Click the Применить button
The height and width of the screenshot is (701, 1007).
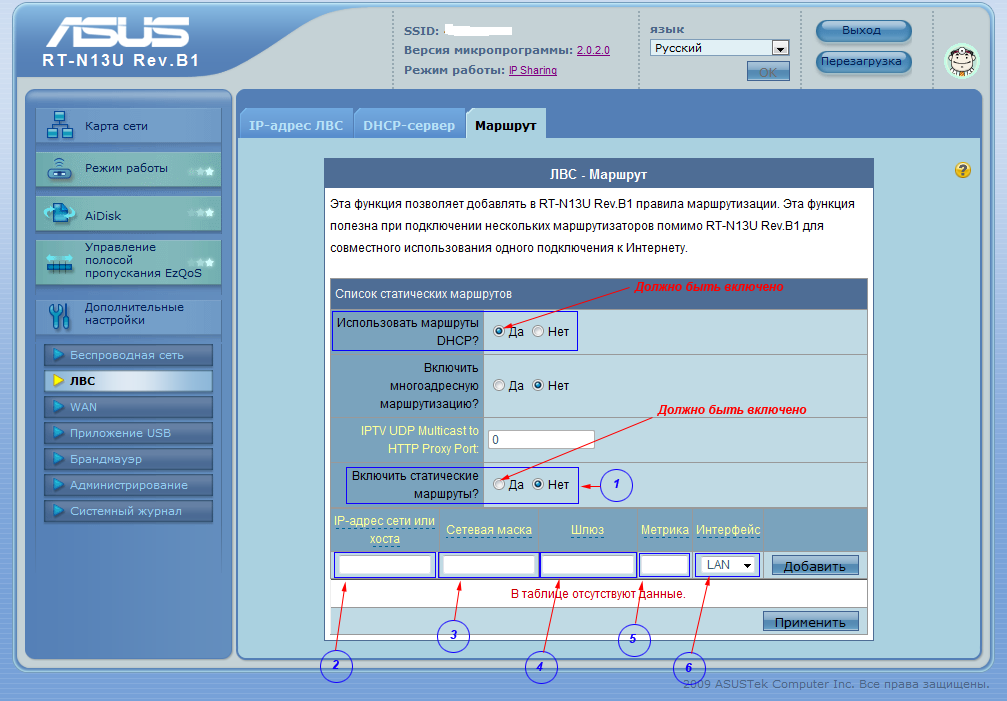(x=810, y=621)
